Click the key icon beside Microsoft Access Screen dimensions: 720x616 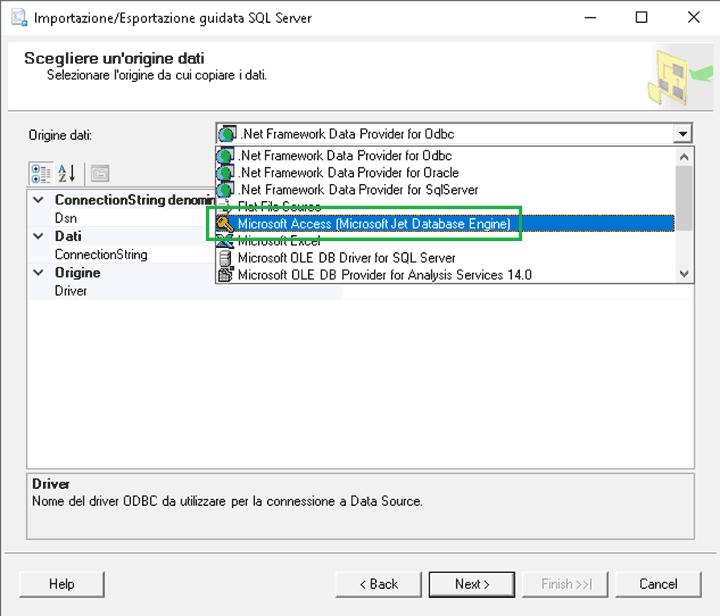225,224
